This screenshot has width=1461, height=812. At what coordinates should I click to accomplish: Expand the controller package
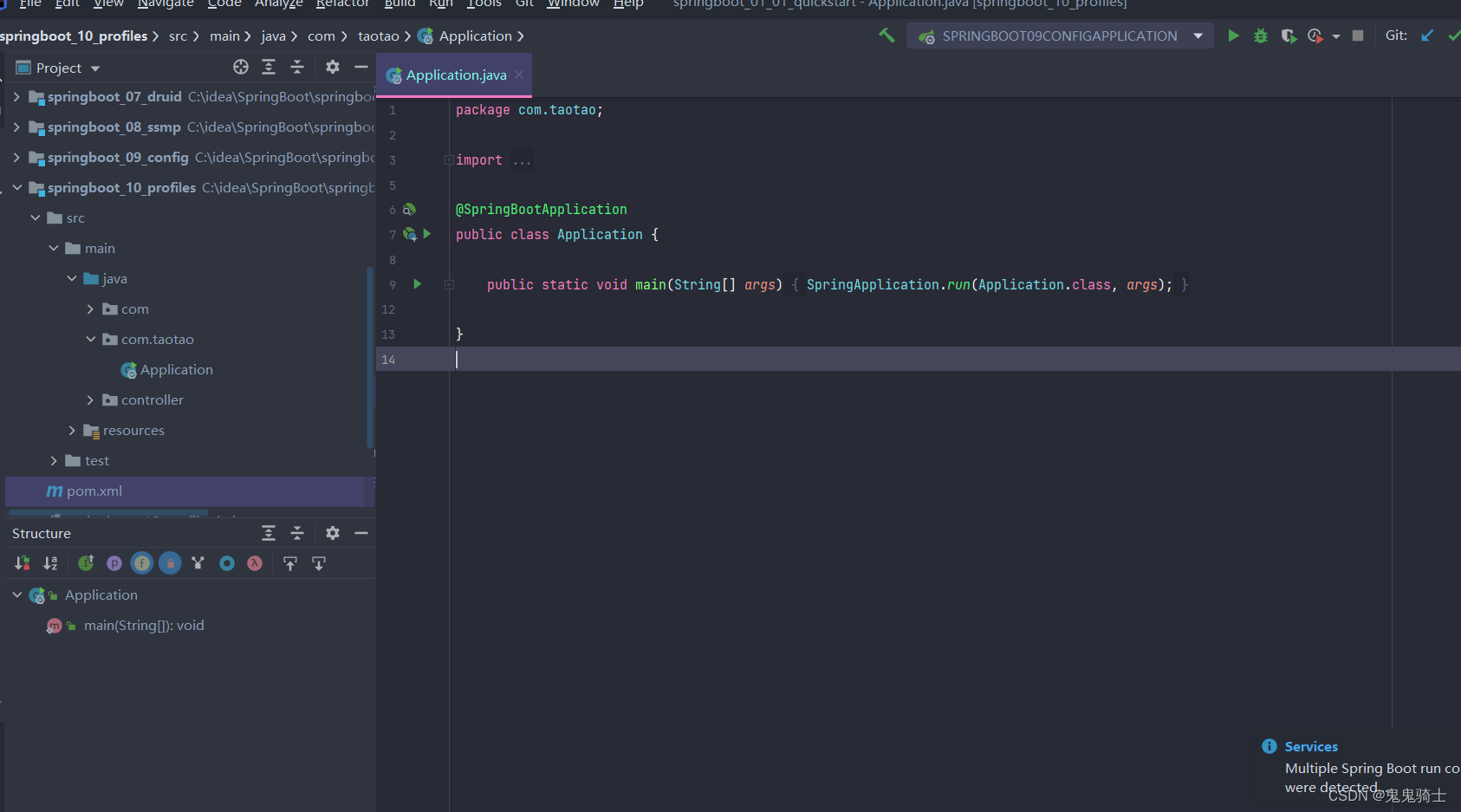[90, 400]
